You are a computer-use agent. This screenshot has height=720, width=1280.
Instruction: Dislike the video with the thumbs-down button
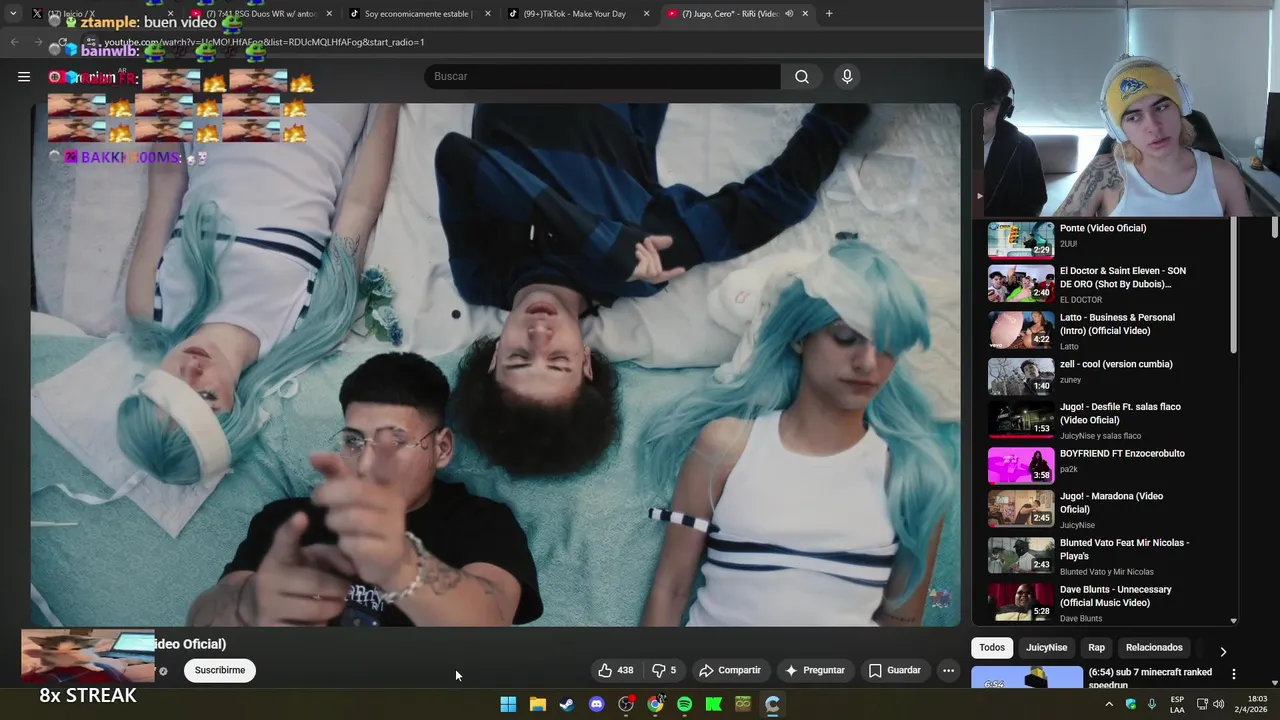coord(664,670)
